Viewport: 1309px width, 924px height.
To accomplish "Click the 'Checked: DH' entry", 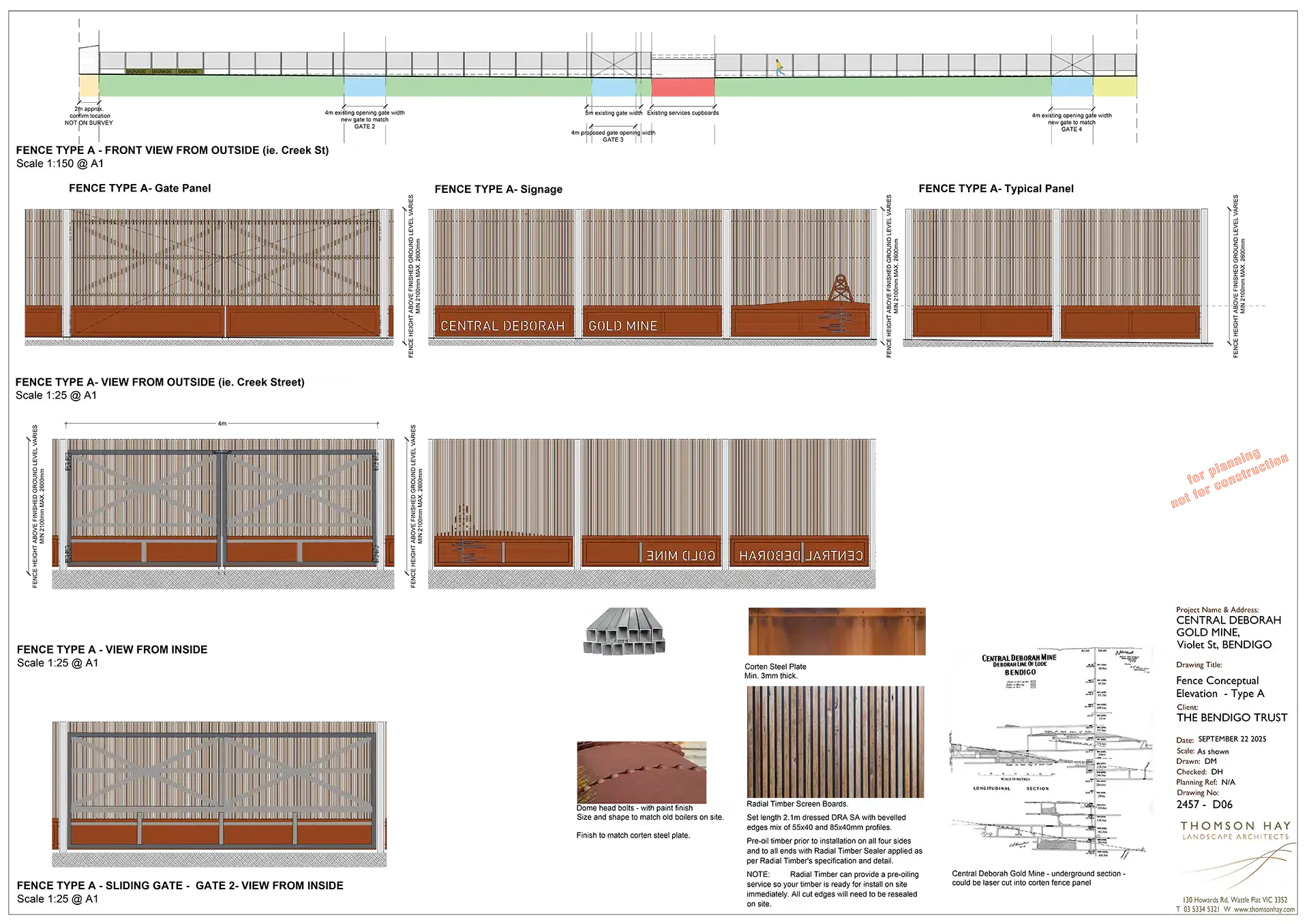I will point(1199,772).
